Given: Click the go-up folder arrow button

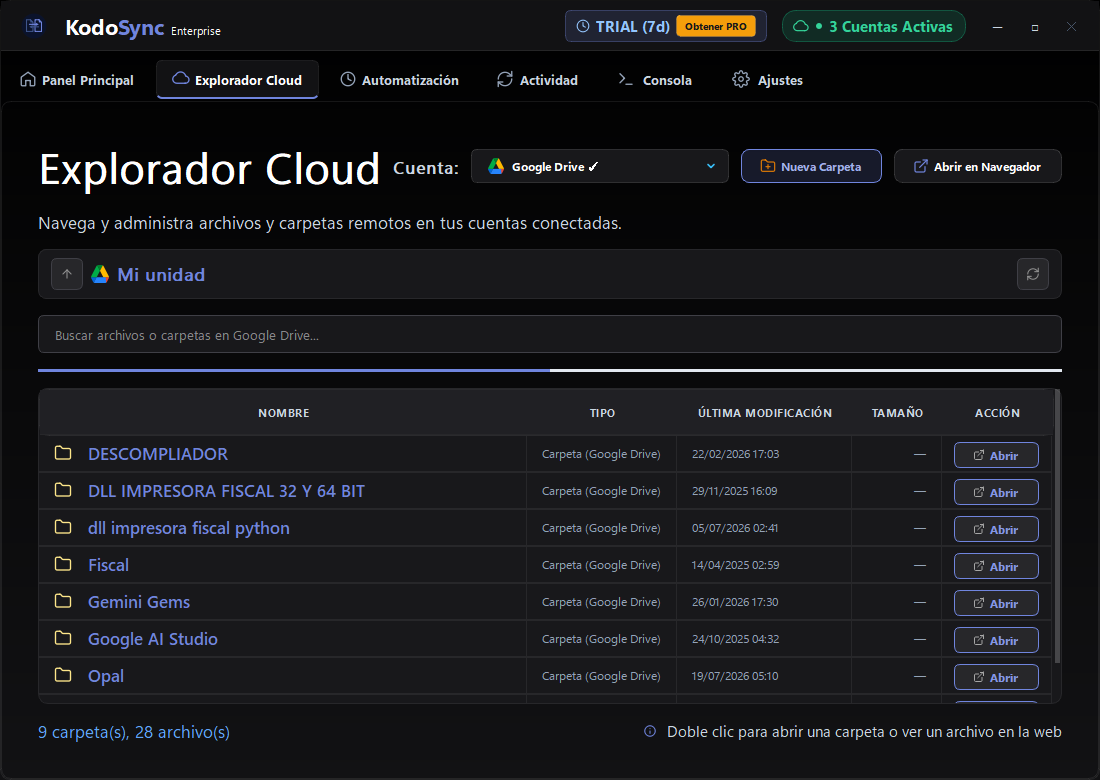Looking at the screenshot, I should [67, 274].
